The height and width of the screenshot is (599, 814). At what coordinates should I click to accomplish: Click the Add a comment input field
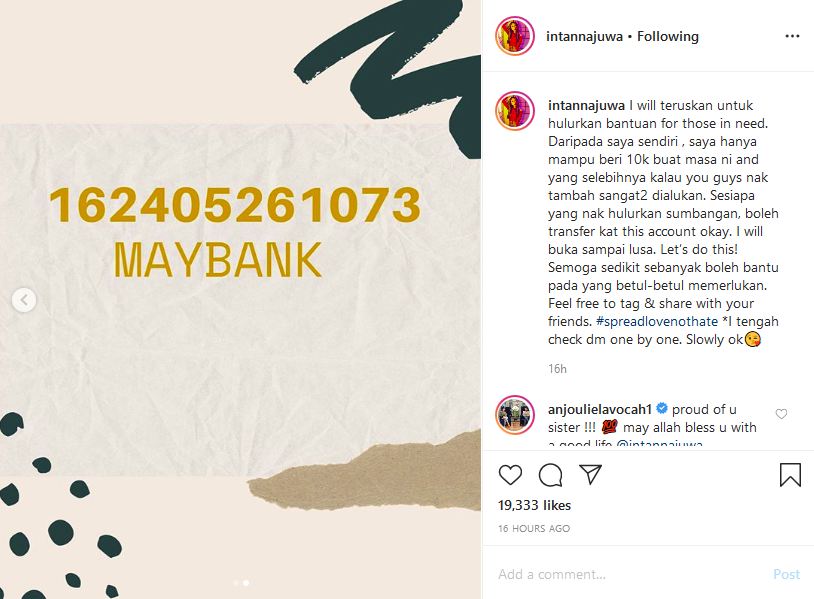coord(628,574)
